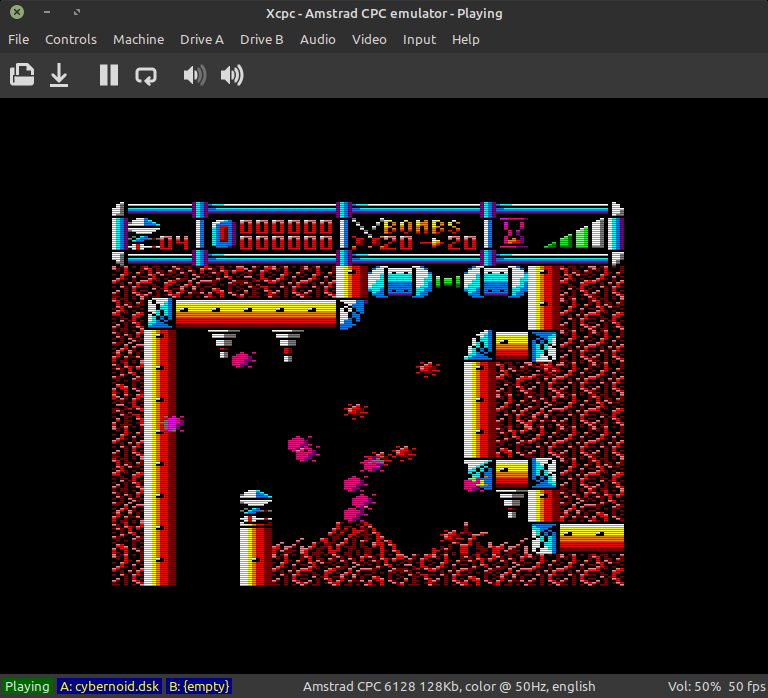
Task: Open the Drive B menu
Action: tap(262, 39)
